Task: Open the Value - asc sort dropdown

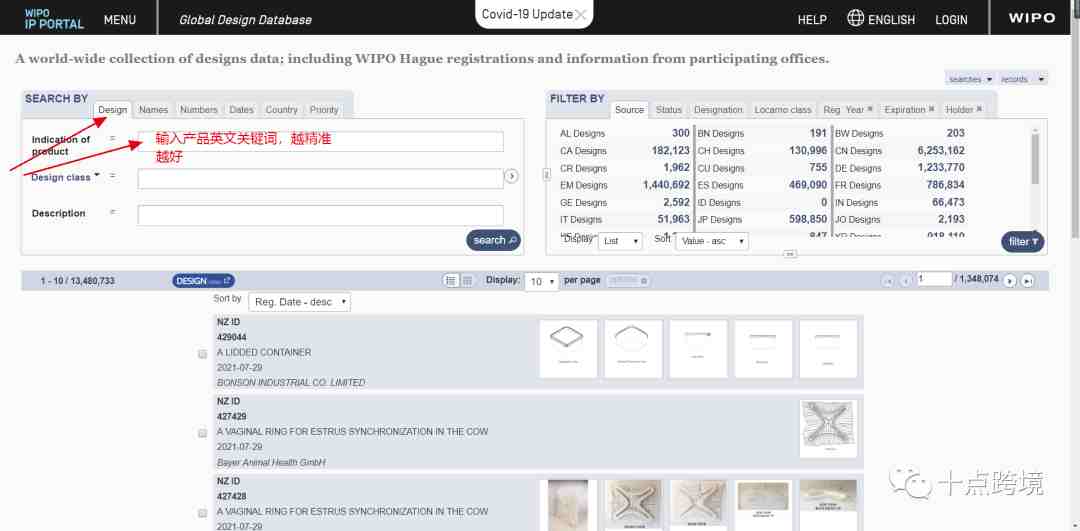Action: (711, 241)
